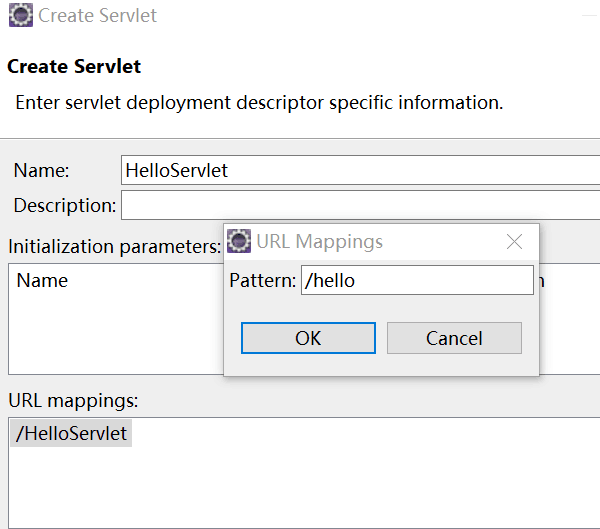The width and height of the screenshot is (600, 529).
Task: Click the bold Create Servlet heading
Action: coord(74,66)
